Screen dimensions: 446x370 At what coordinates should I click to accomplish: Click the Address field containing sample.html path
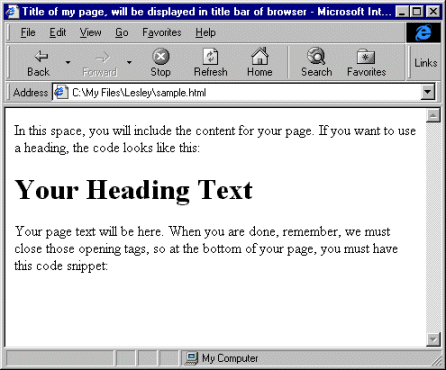pos(245,92)
